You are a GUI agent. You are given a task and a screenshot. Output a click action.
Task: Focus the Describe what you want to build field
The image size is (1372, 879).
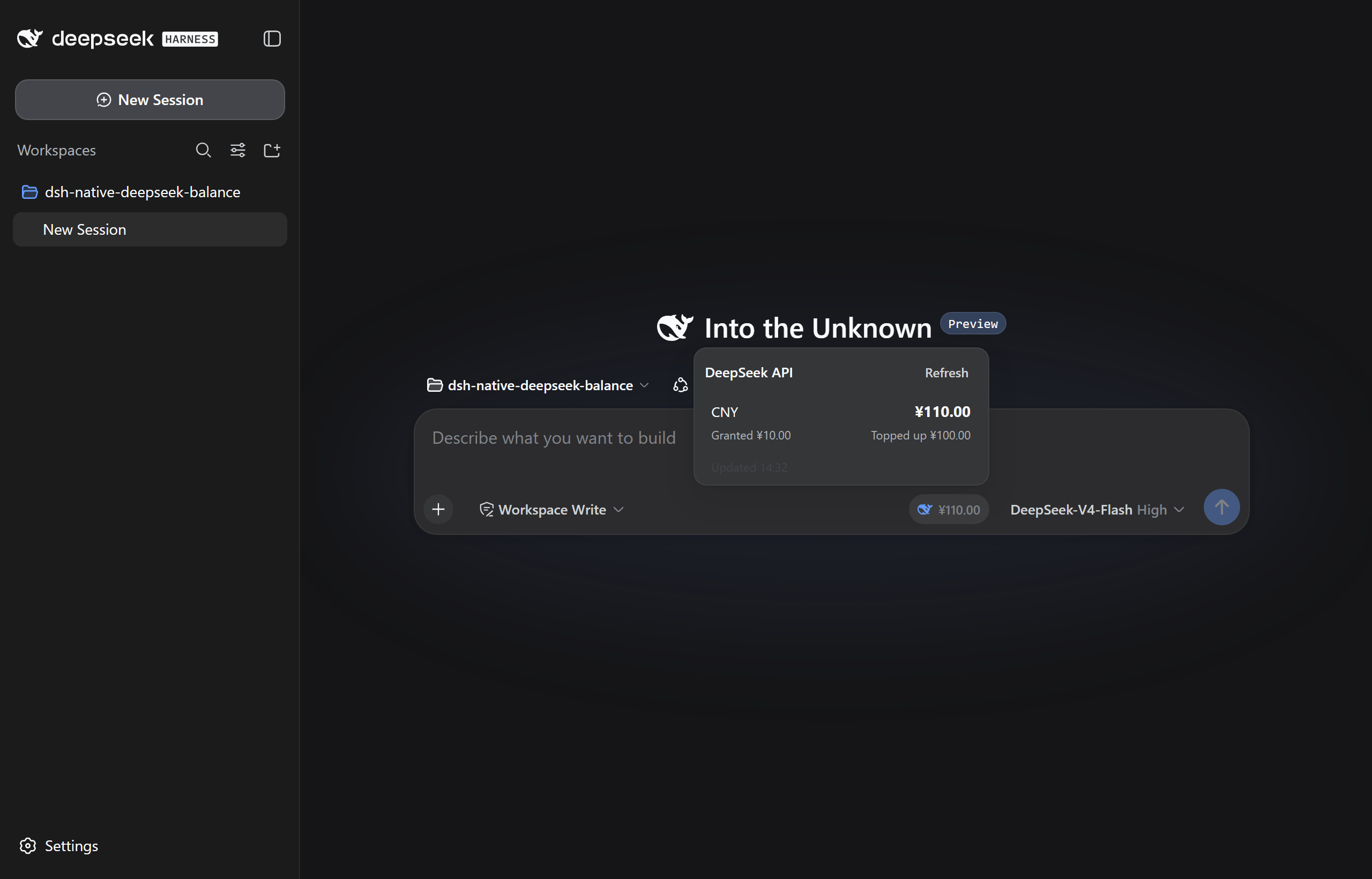(x=554, y=438)
